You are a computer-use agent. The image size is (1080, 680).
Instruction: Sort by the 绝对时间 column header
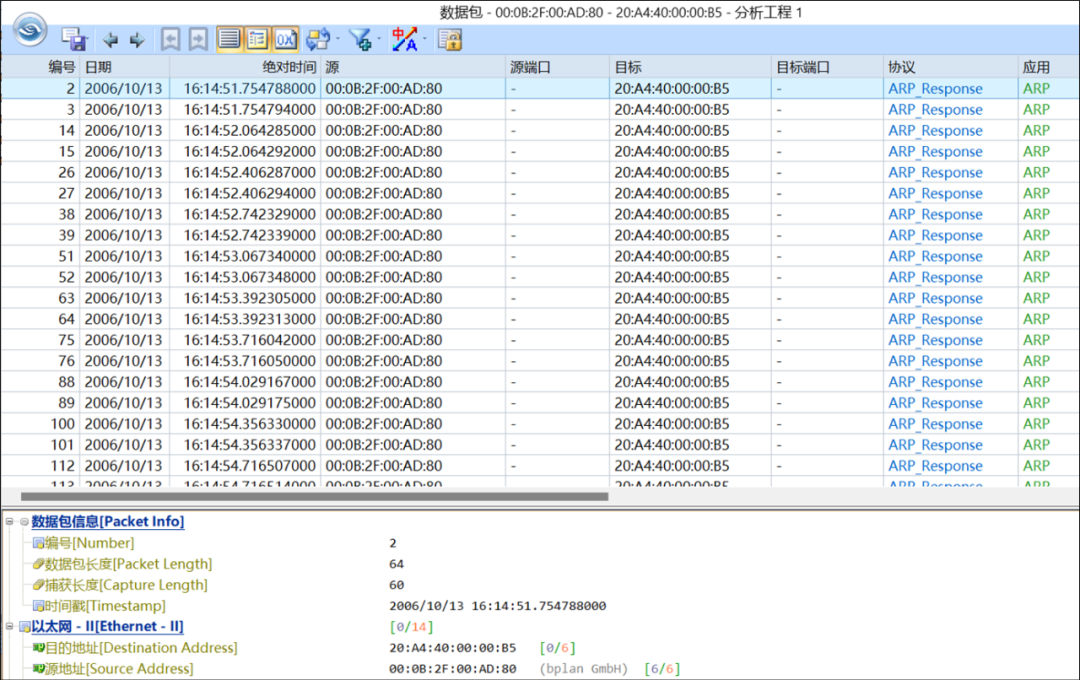[x=288, y=67]
